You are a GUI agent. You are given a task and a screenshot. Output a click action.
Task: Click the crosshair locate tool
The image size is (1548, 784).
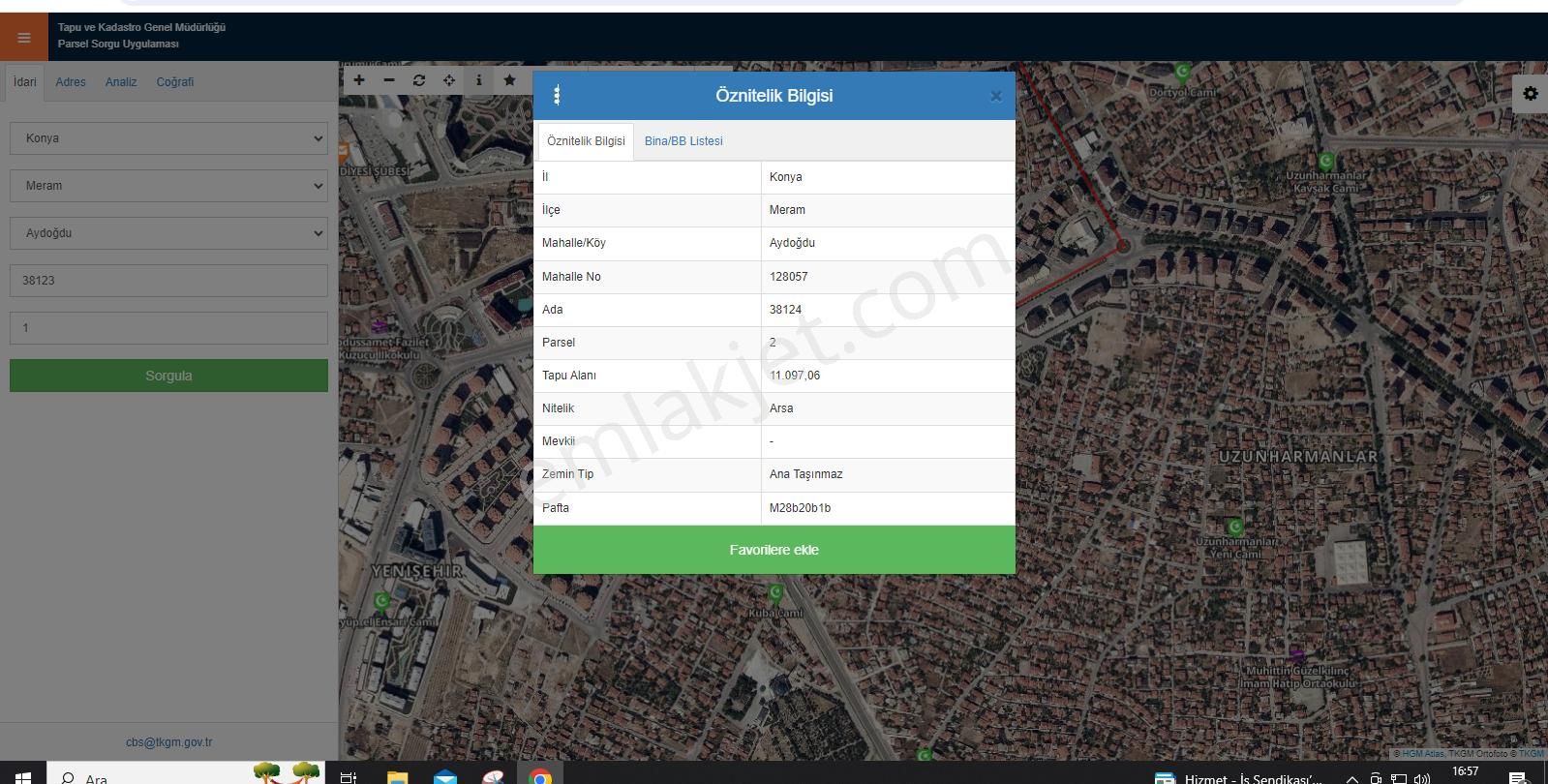tap(449, 80)
